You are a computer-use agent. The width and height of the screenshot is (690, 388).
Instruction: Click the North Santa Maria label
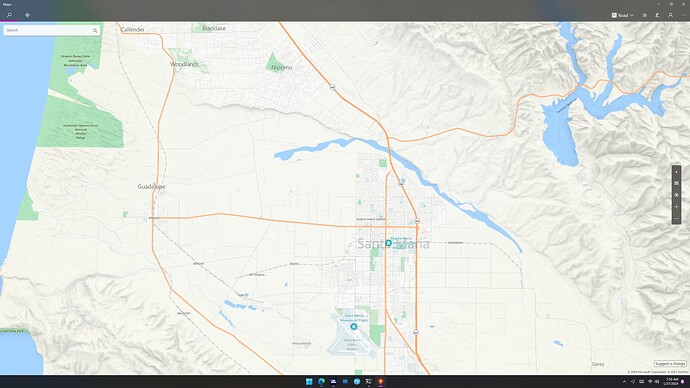[371, 219]
